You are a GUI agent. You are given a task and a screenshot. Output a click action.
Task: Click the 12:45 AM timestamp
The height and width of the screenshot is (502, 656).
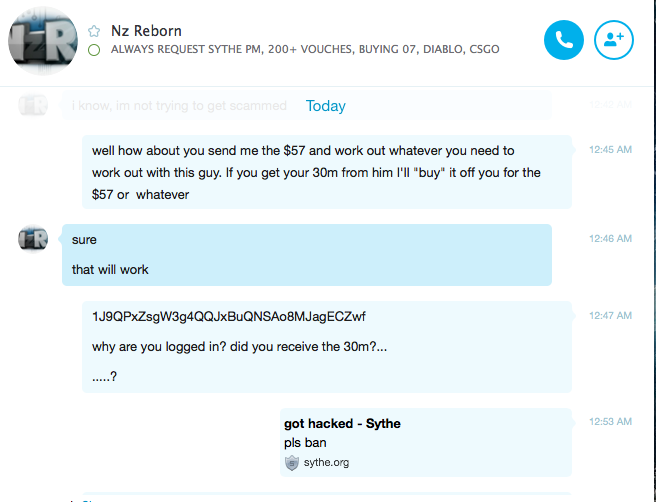(x=610, y=149)
